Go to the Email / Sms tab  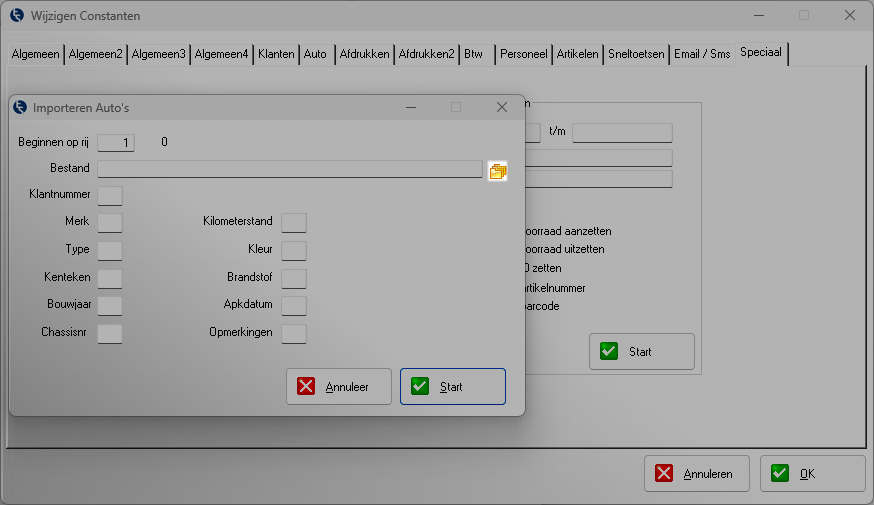point(701,54)
